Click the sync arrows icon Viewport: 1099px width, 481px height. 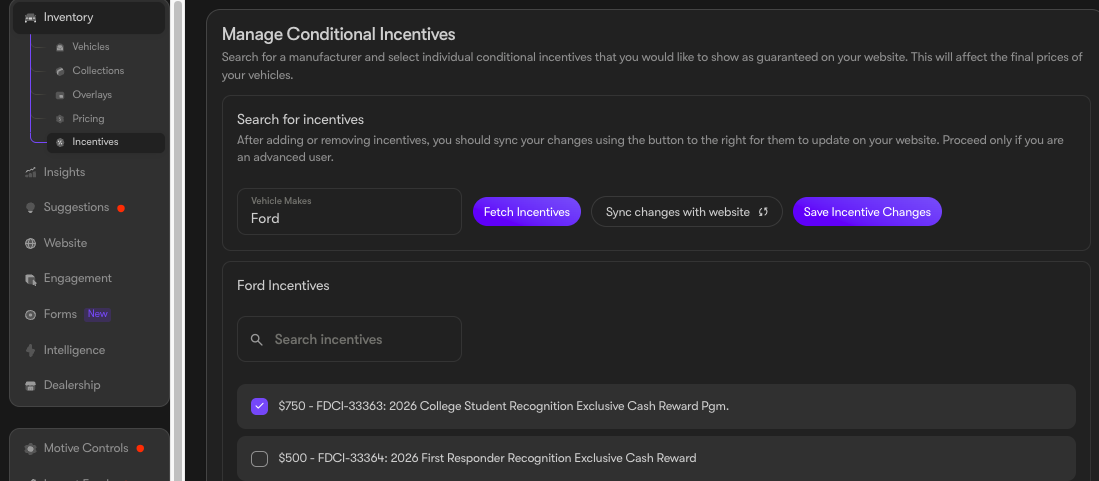point(764,212)
